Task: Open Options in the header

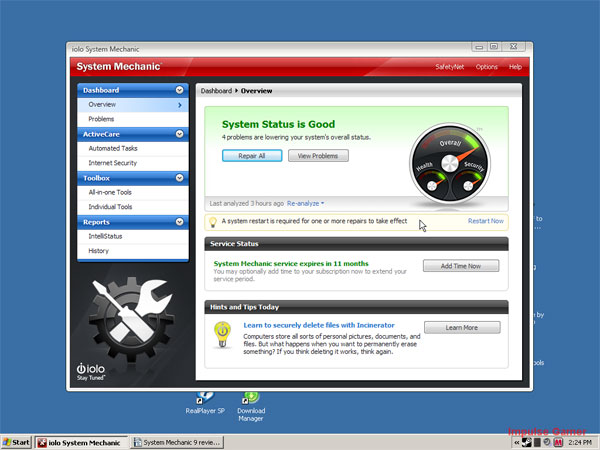Action: coord(487,67)
